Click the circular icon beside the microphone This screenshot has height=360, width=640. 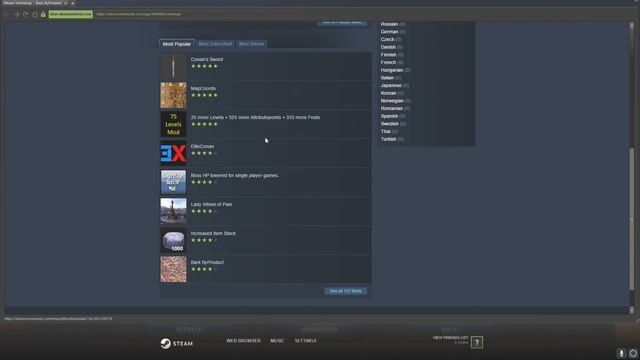pos(633,353)
